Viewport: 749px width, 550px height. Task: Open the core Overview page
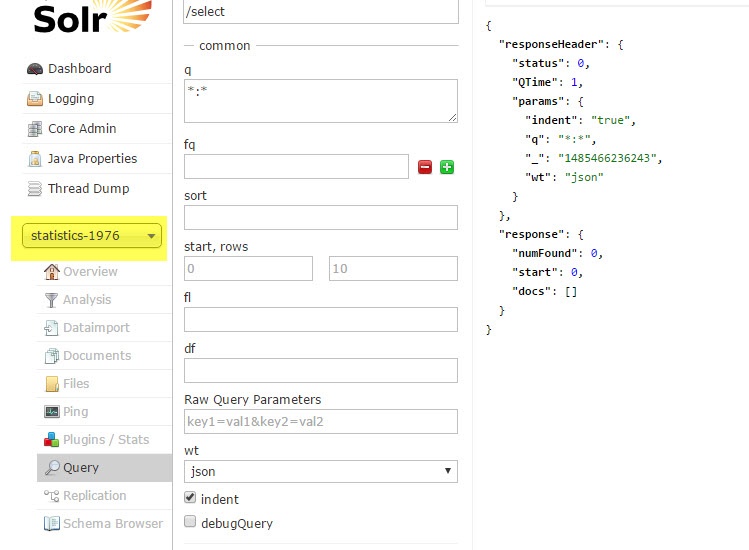tap(90, 272)
